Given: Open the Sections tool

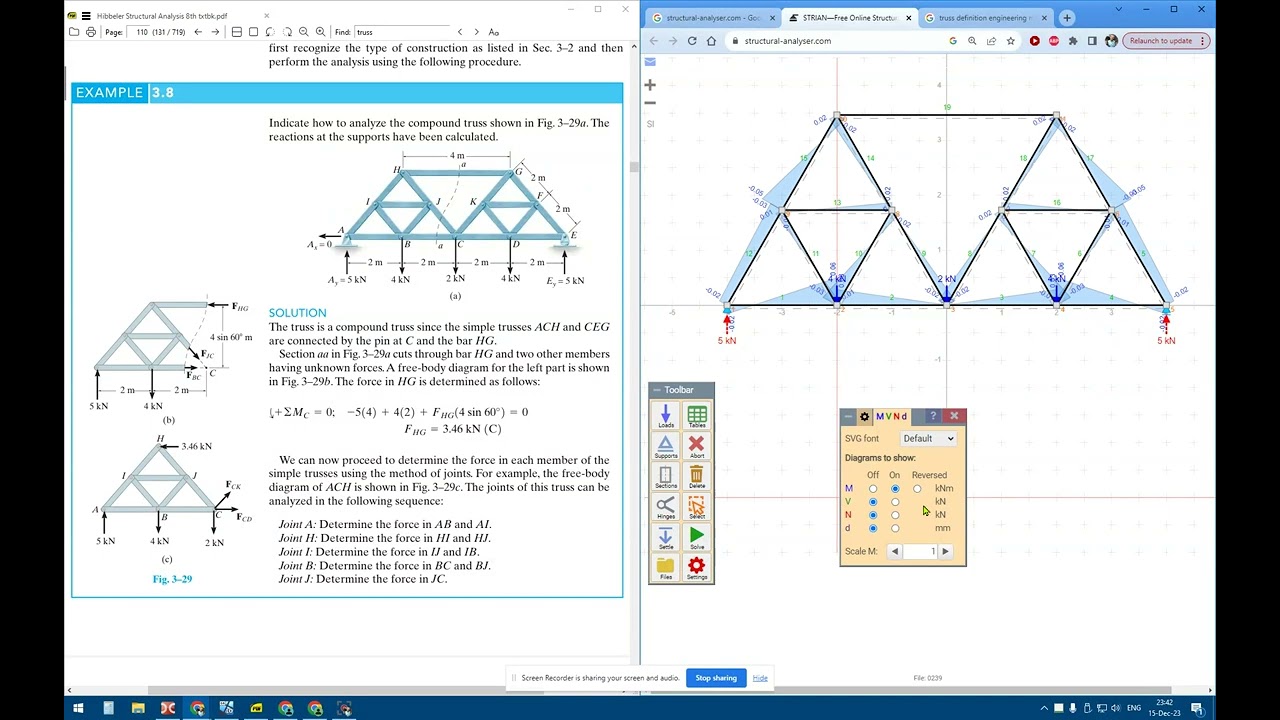Looking at the screenshot, I should pos(665,477).
